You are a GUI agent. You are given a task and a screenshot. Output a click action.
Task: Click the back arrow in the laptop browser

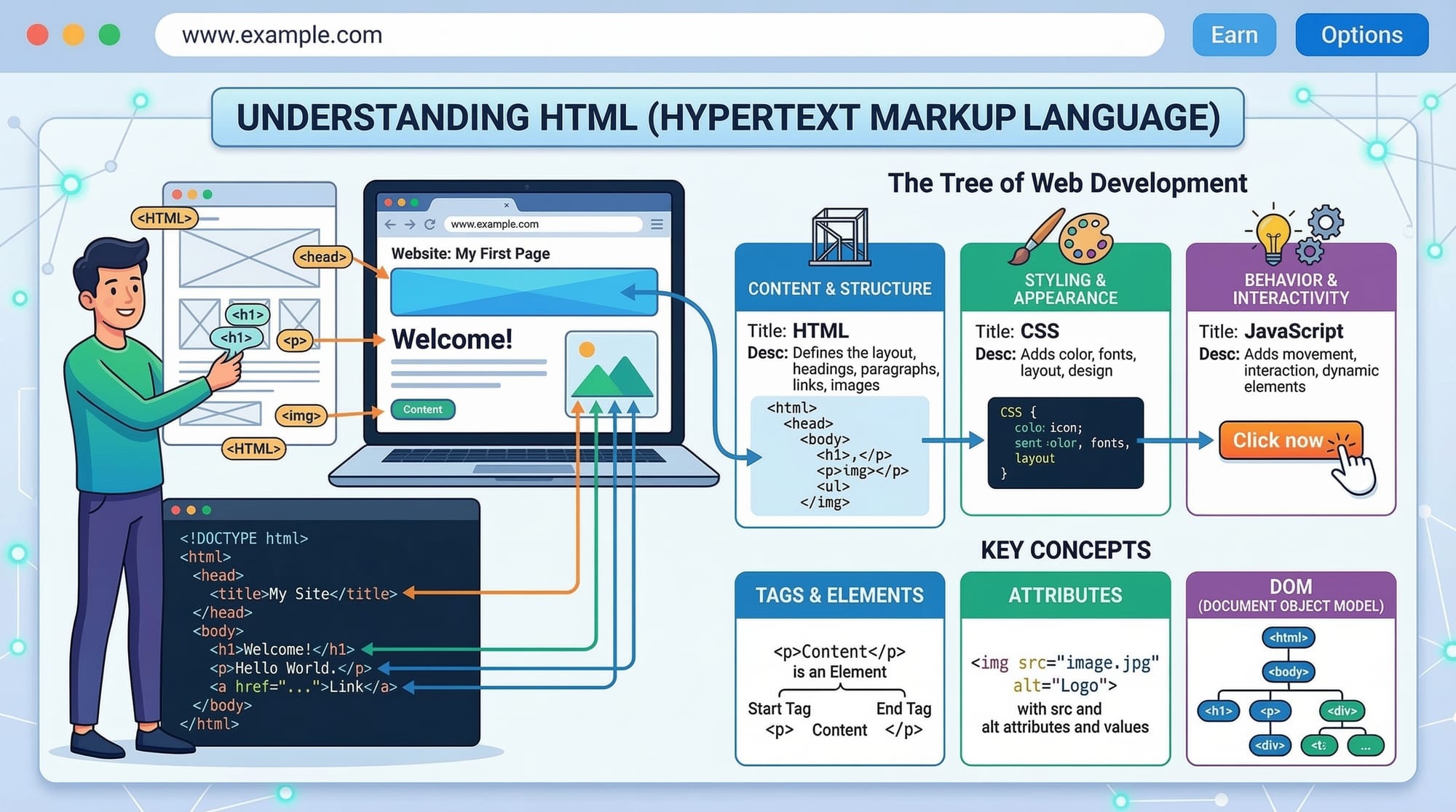coord(389,223)
